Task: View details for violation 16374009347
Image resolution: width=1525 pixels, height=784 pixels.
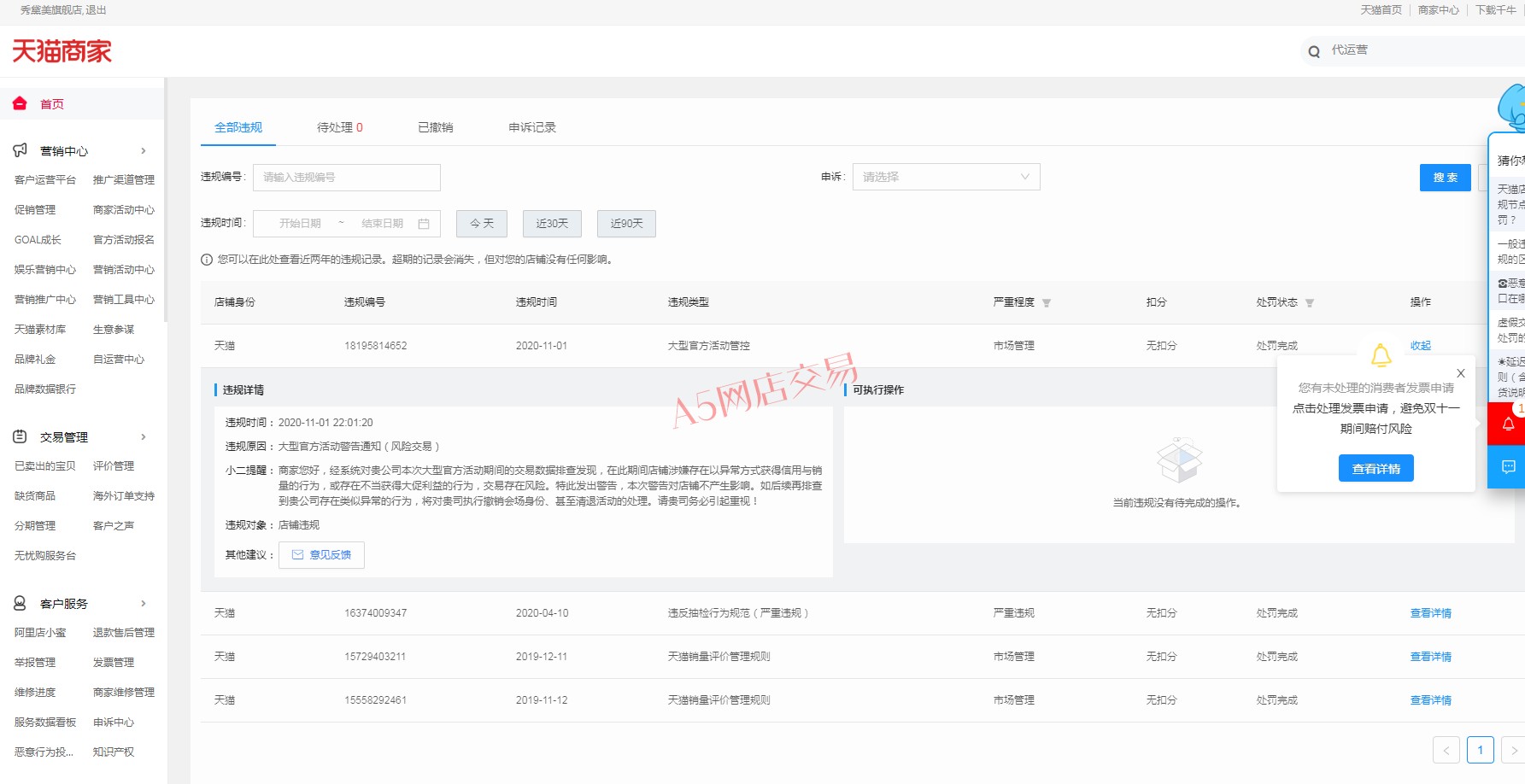Action: 1431,613
